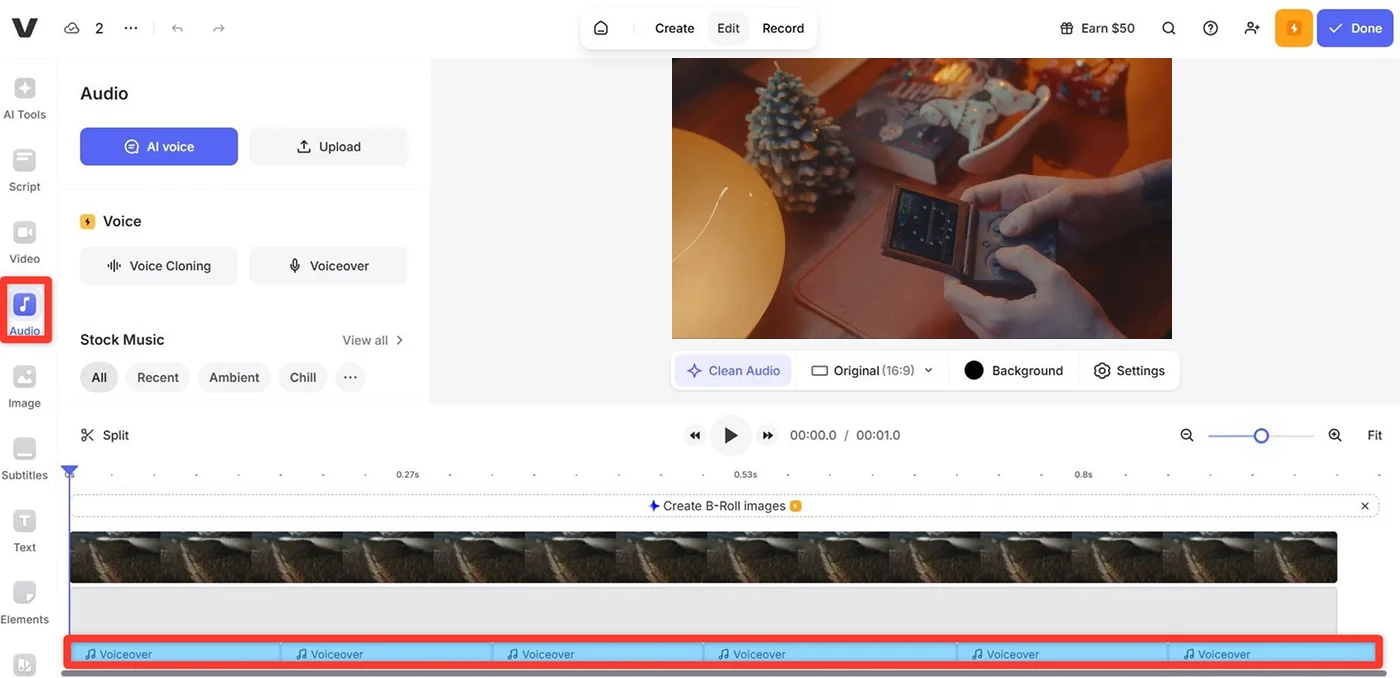Click the invite collaborator icon
This screenshot has height=678, width=1400.
point(1252,28)
